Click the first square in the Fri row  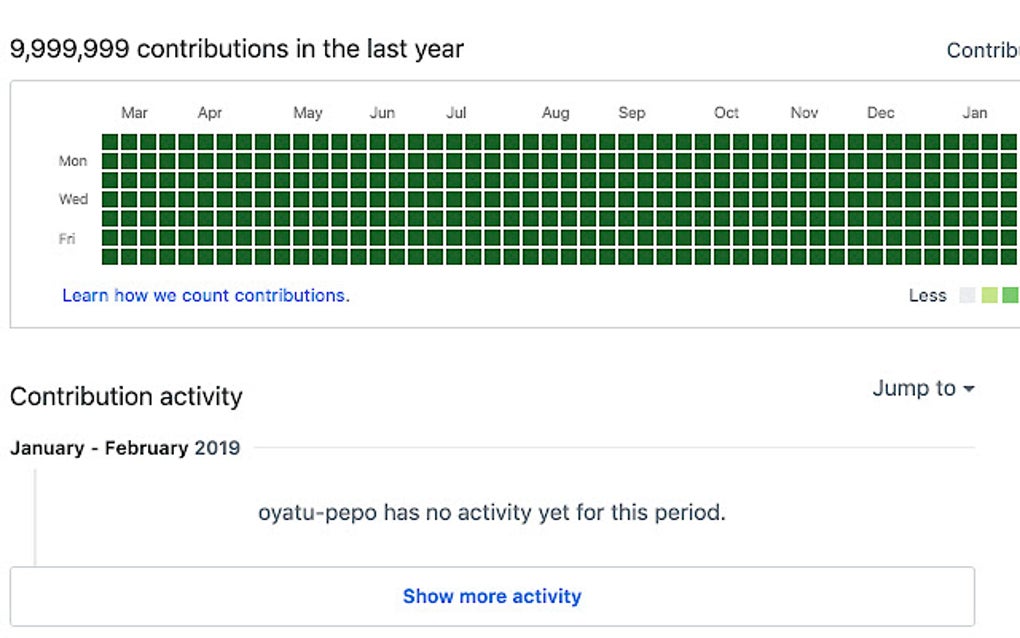pyautogui.click(x=109, y=238)
